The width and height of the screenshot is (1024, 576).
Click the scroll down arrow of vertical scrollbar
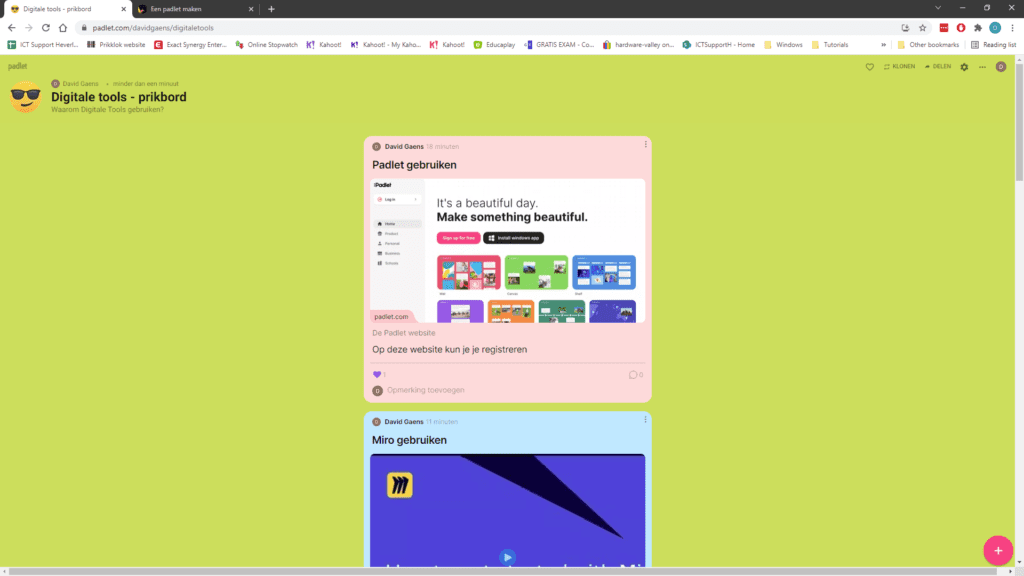1019,562
